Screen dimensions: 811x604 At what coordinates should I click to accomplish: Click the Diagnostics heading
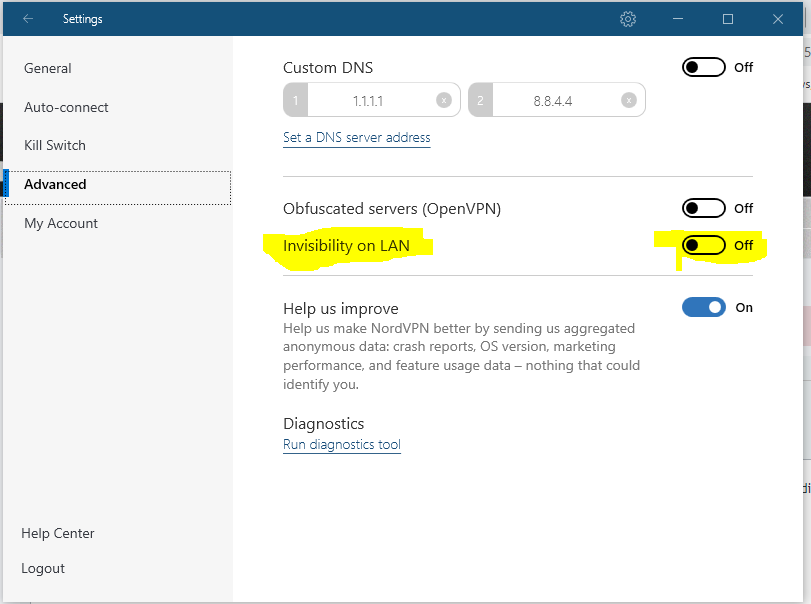324,424
